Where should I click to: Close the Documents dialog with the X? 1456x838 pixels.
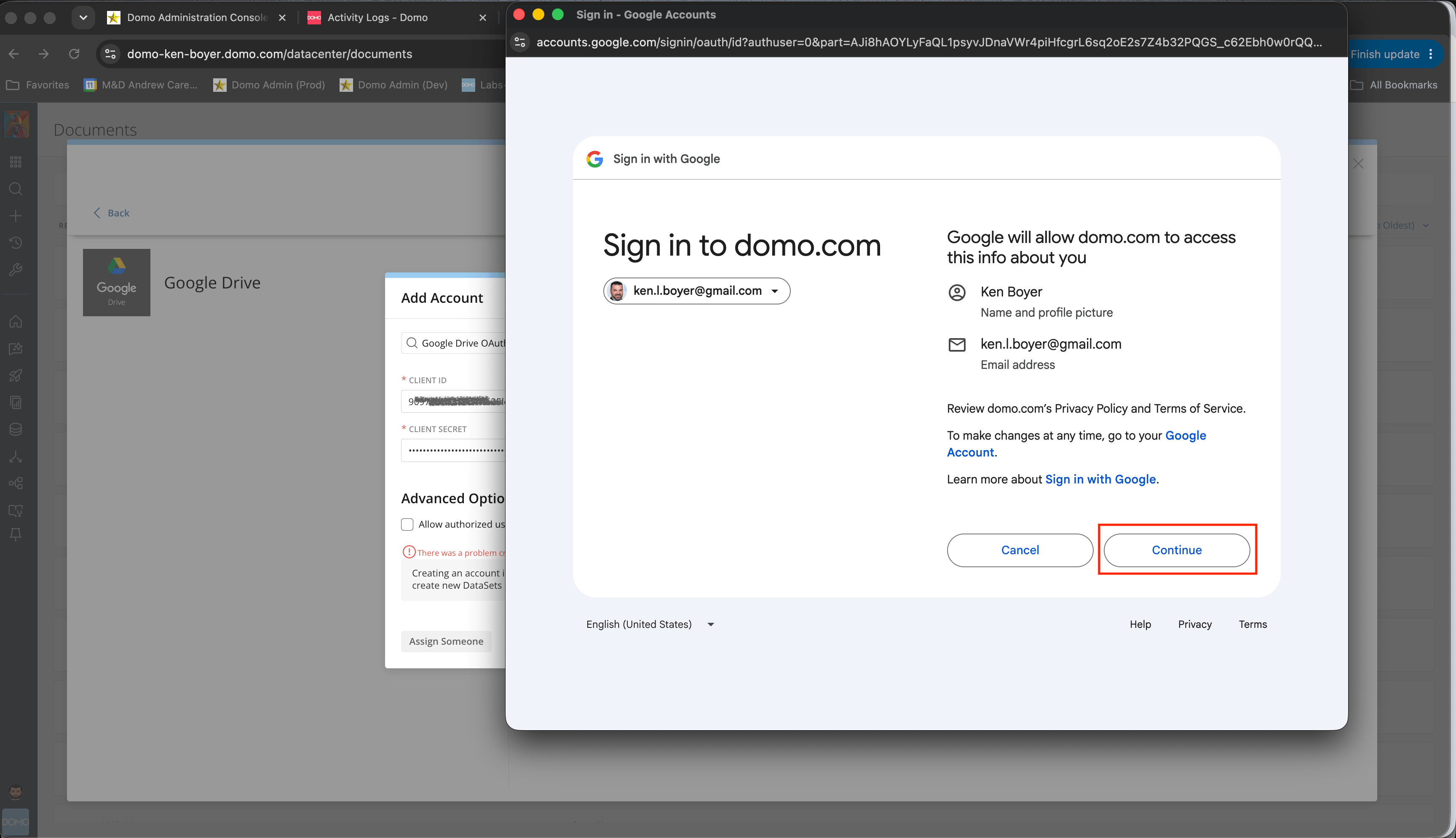1359,164
